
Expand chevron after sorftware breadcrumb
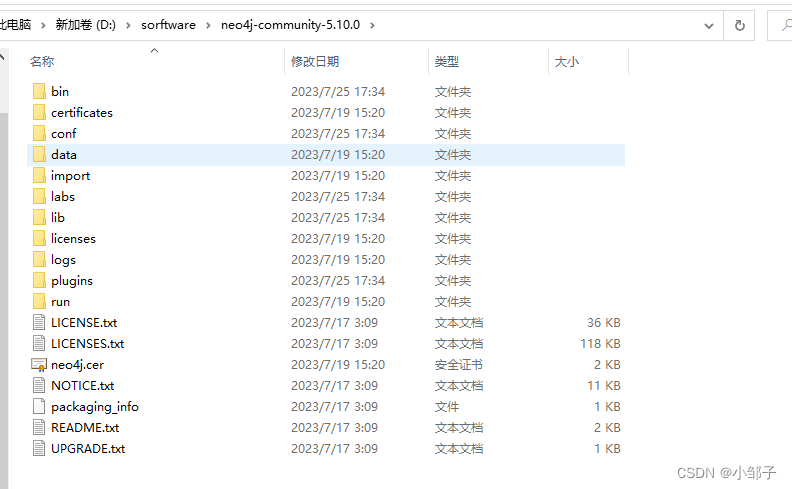[208, 25]
